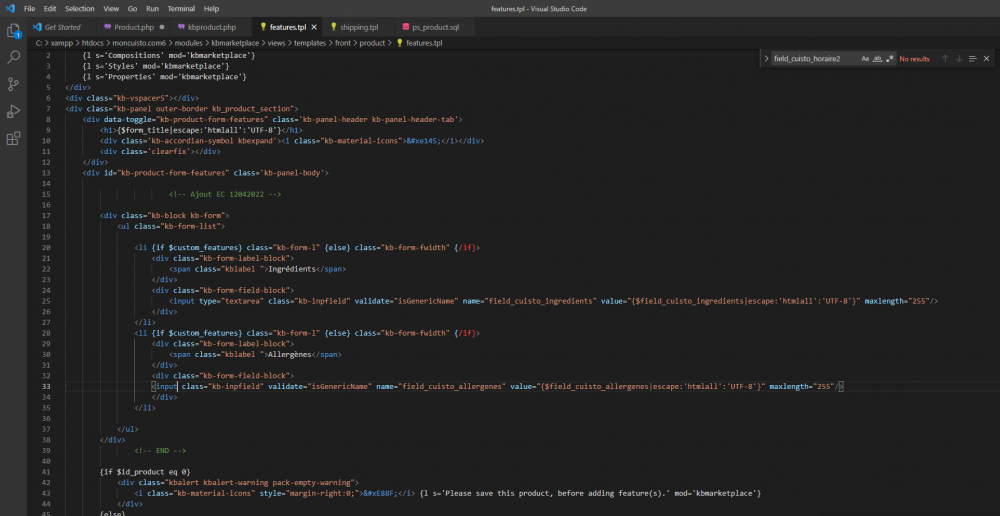Go to previous match arrow in find
The image size is (1000, 516).
point(945,58)
